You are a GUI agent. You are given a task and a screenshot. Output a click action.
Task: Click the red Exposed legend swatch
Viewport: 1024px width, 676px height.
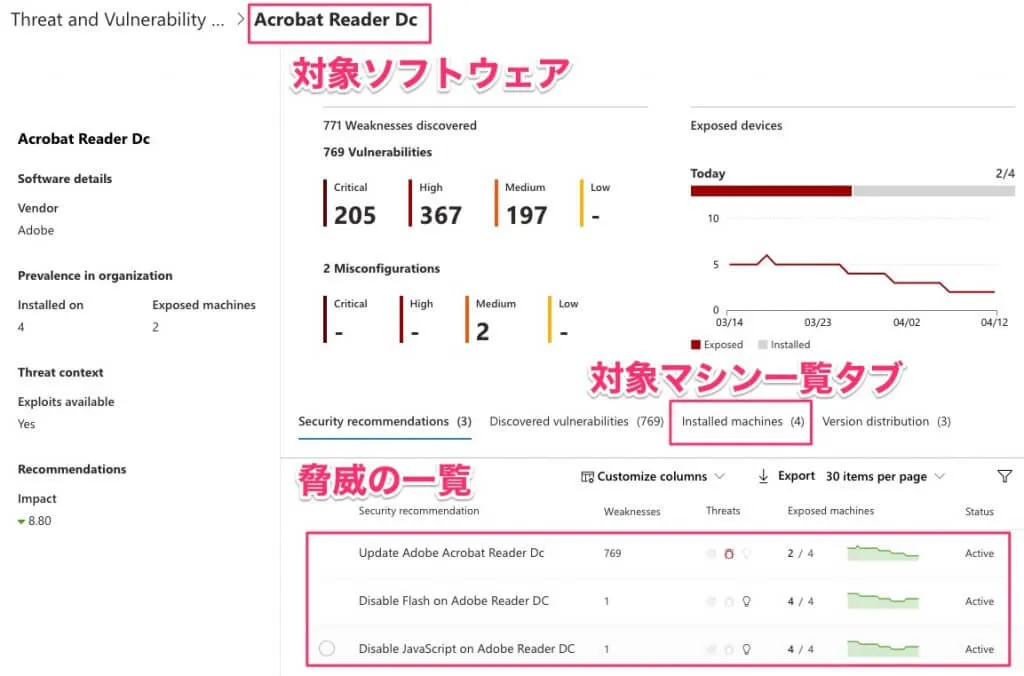(696, 345)
